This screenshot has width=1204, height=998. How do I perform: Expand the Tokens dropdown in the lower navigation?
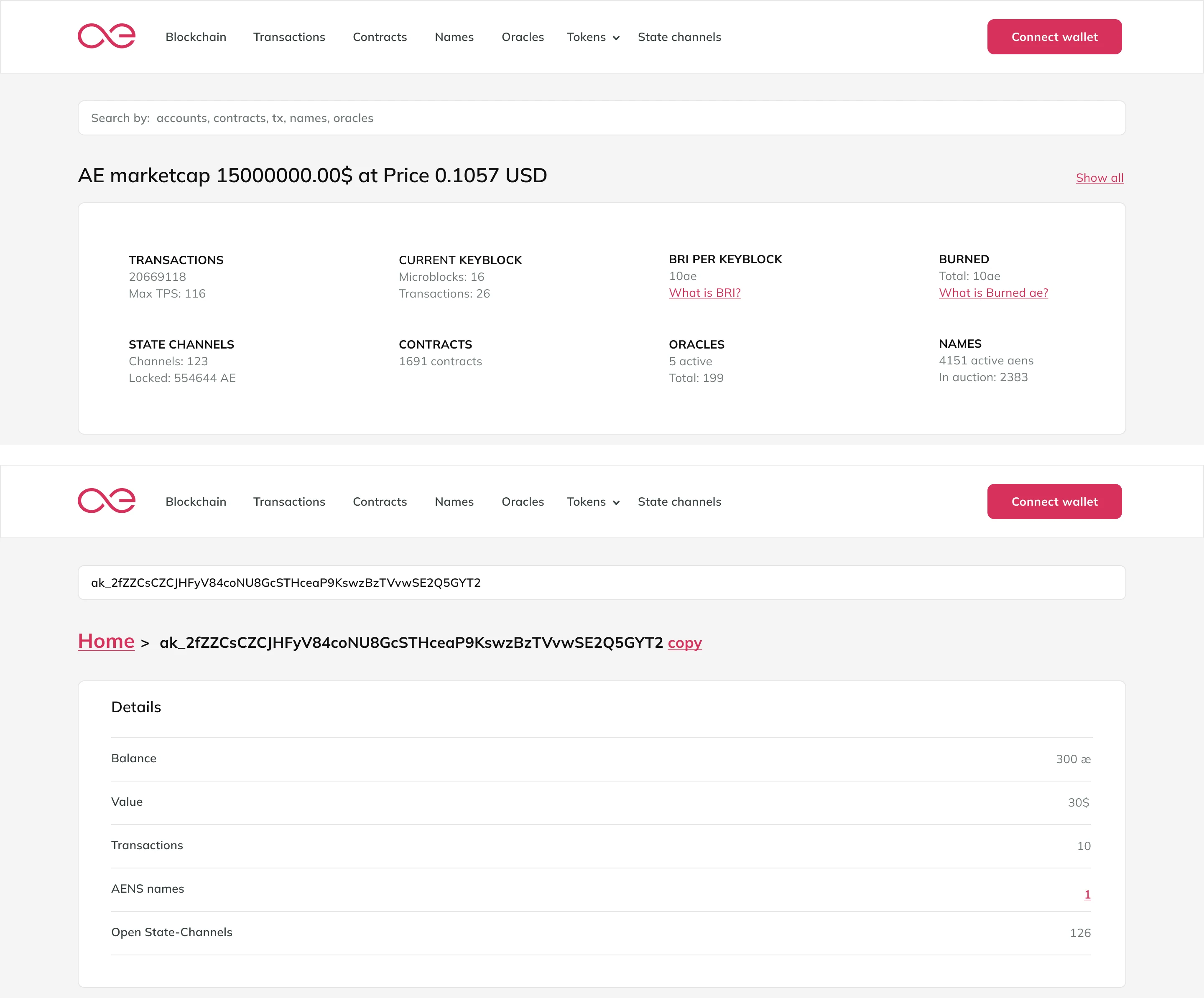[593, 502]
